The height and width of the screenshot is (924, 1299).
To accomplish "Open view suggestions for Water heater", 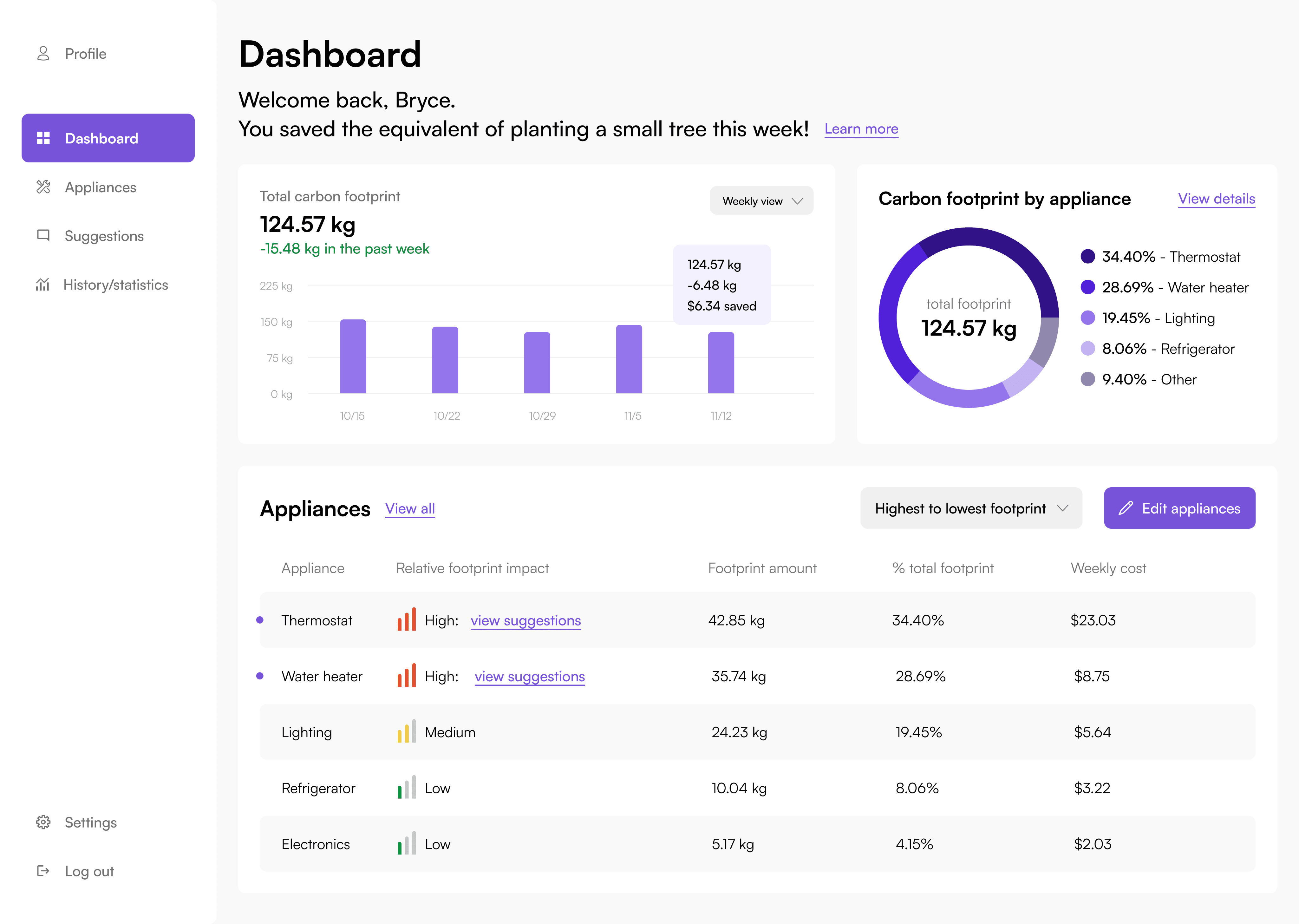I will click(530, 677).
